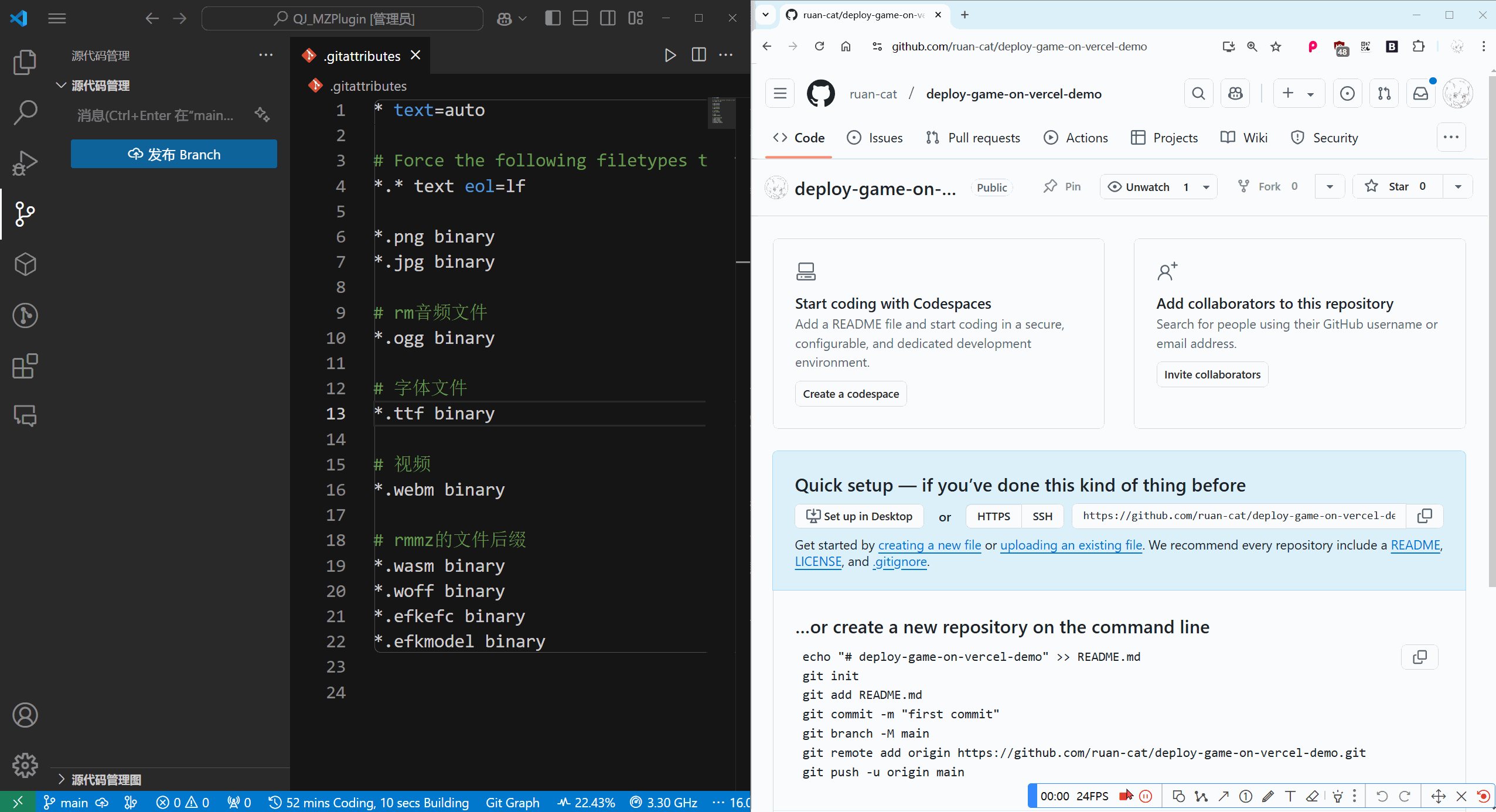Viewport: 1496px width, 812px height.
Task: Click the sparkle generate commit message icon
Action: pyautogui.click(x=262, y=115)
